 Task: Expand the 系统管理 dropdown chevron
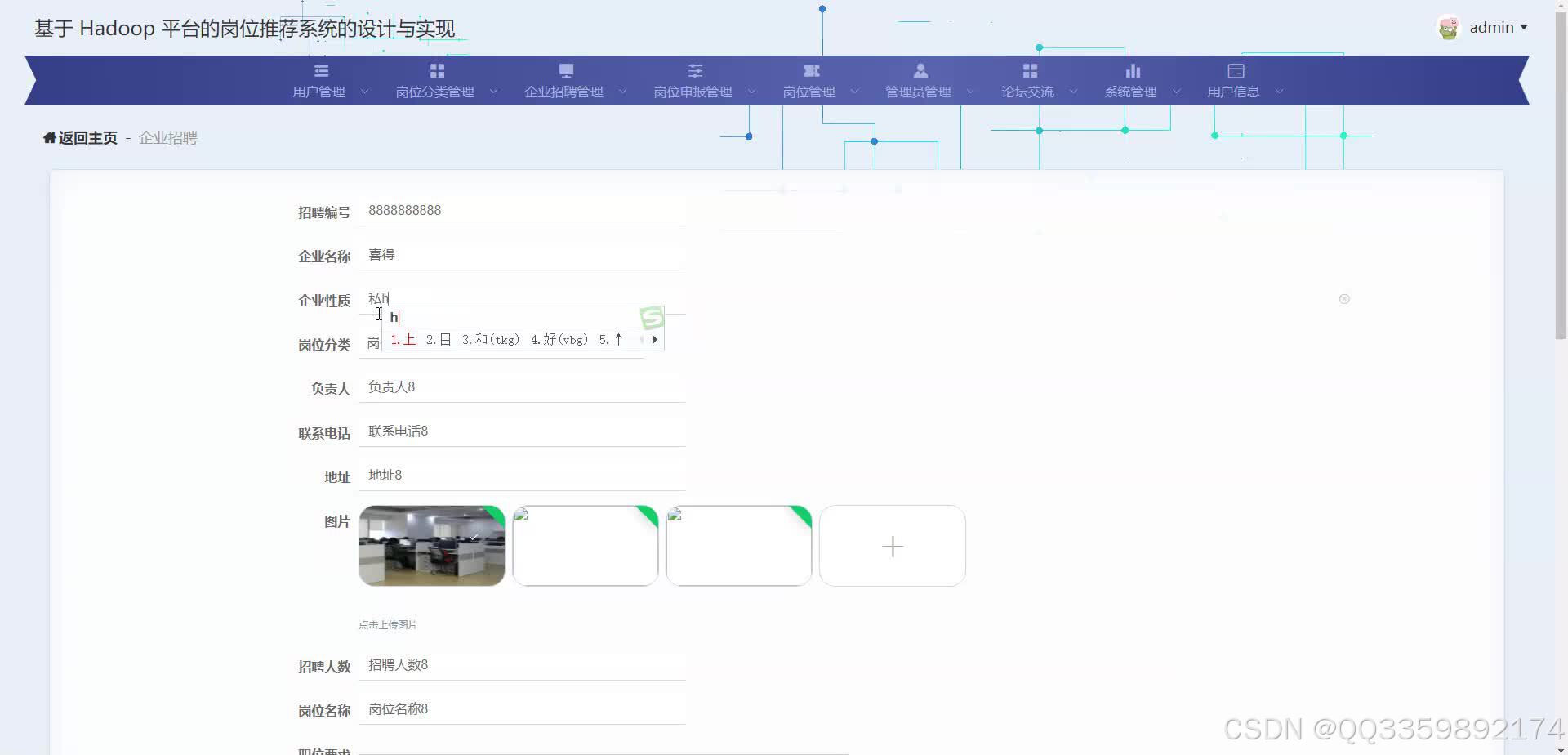point(1176,92)
